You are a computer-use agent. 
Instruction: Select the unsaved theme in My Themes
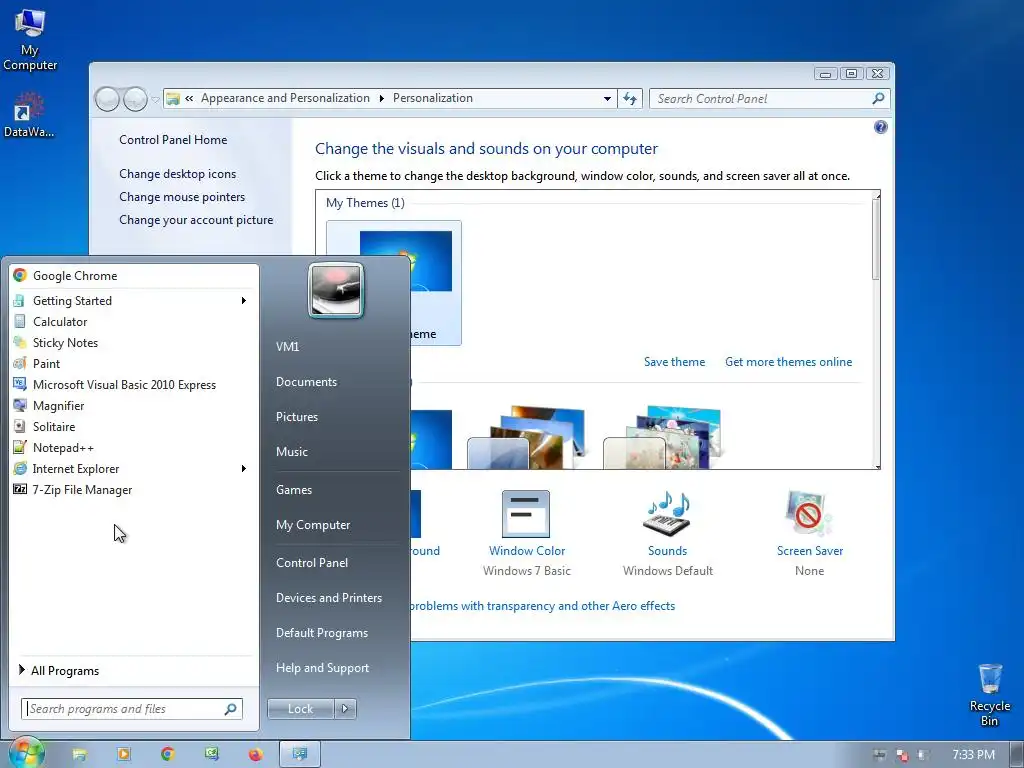tap(394, 283)
